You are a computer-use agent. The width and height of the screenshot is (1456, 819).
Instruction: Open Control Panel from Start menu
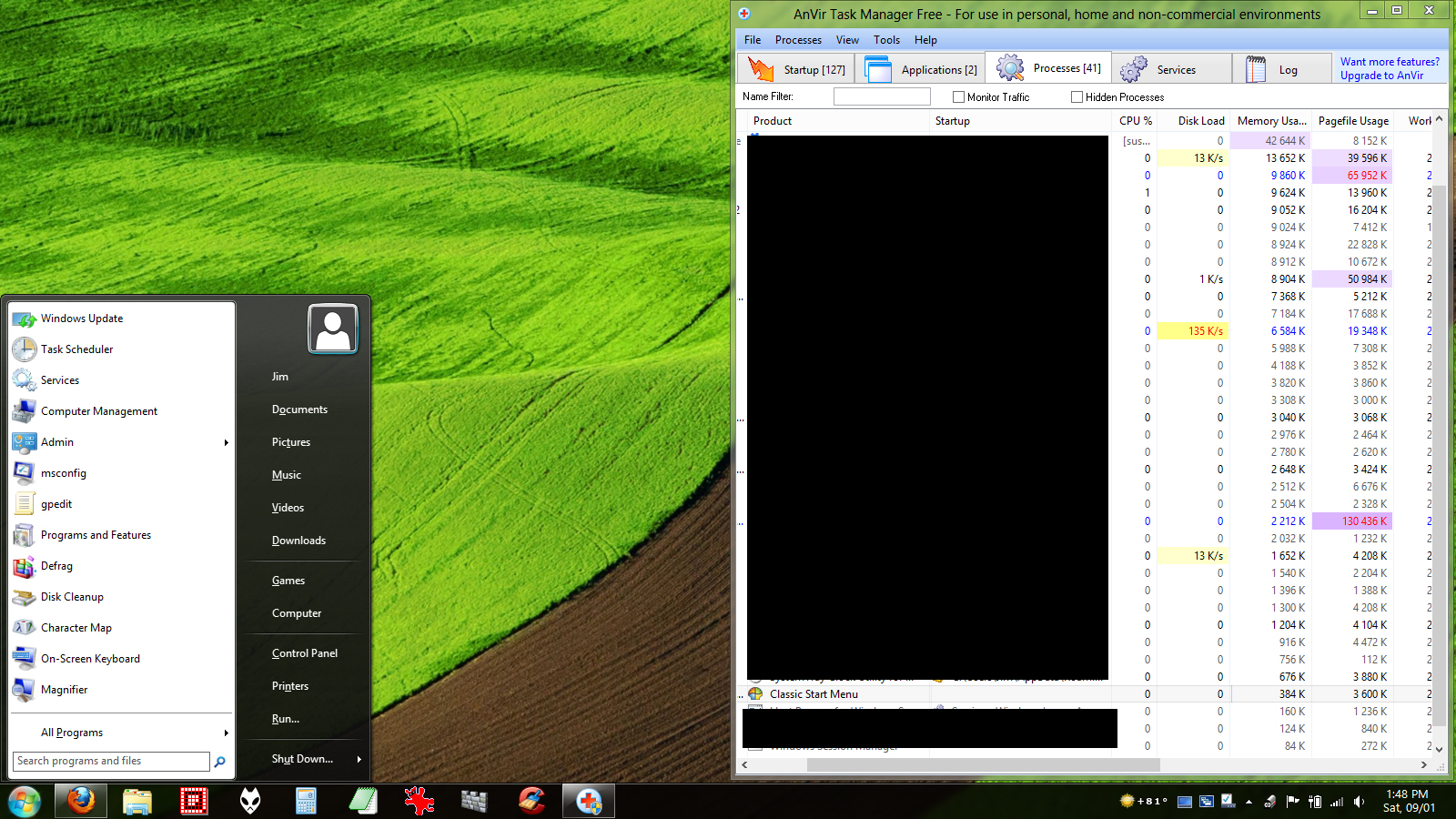click(x=305, y=653)
